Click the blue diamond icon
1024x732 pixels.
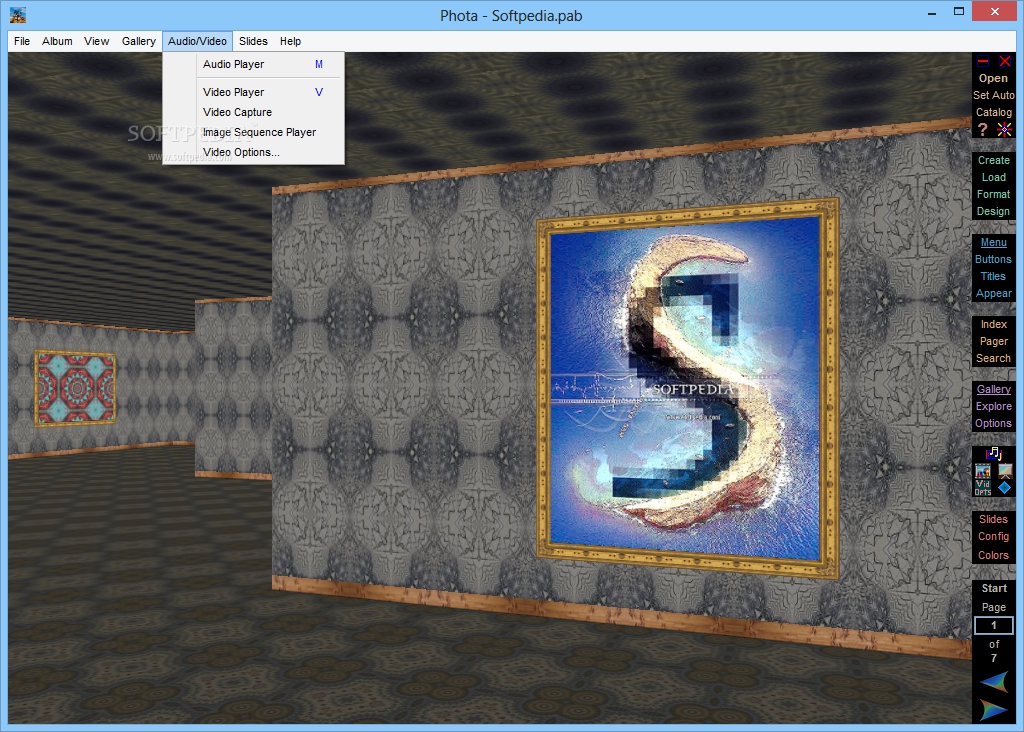(x=1005, y=487)
